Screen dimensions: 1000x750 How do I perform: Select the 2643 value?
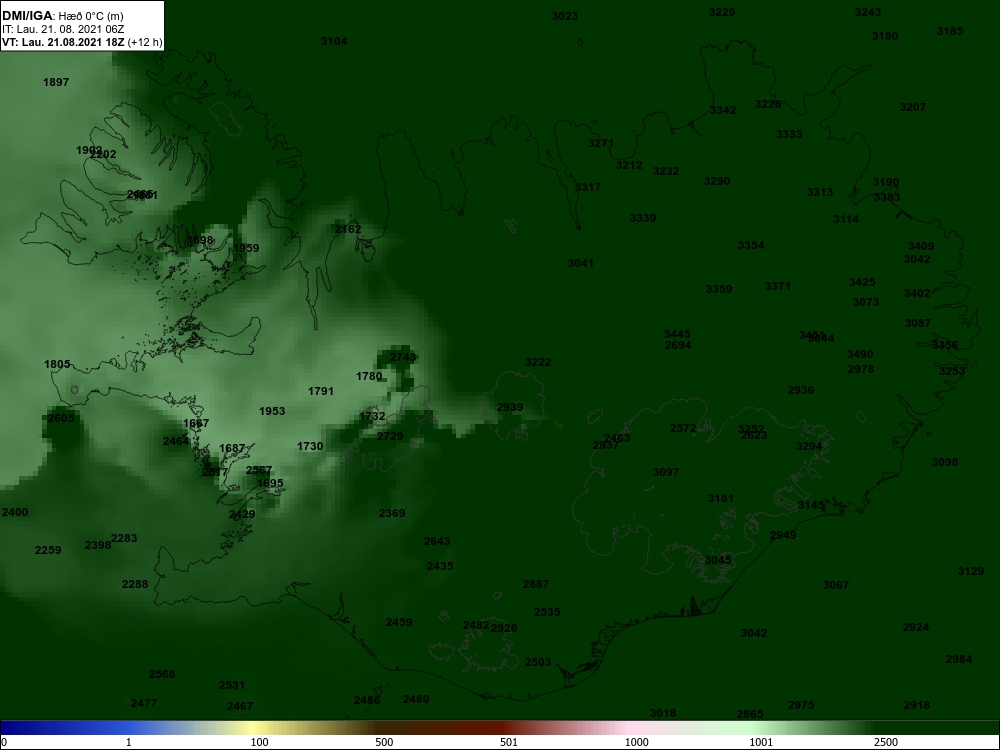(438, 541)
